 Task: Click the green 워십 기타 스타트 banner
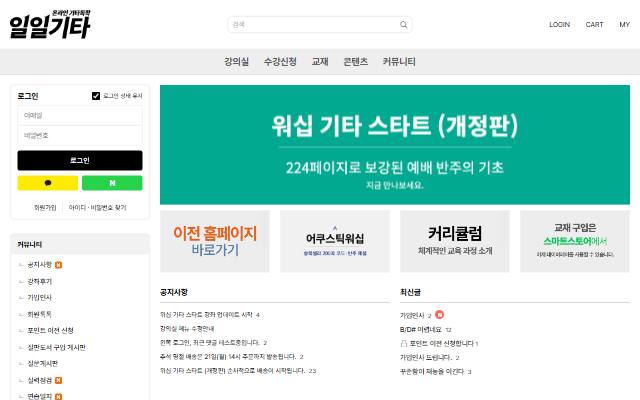(x=395, y=145)
